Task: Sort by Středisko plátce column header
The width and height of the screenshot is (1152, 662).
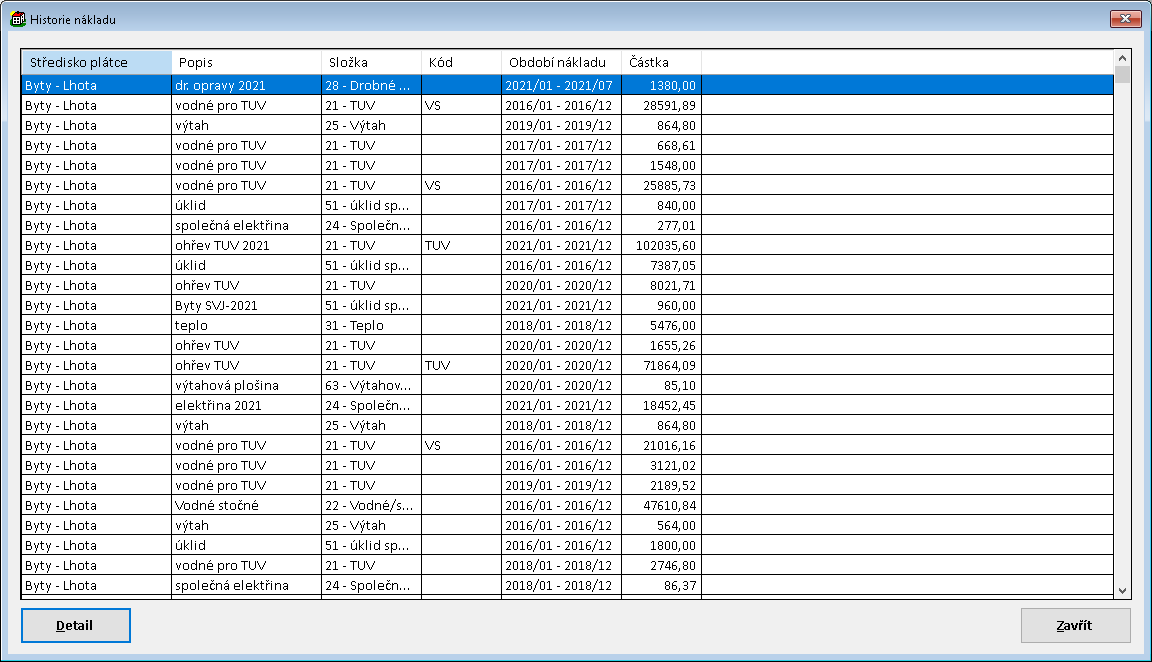Action: [96, 62]
